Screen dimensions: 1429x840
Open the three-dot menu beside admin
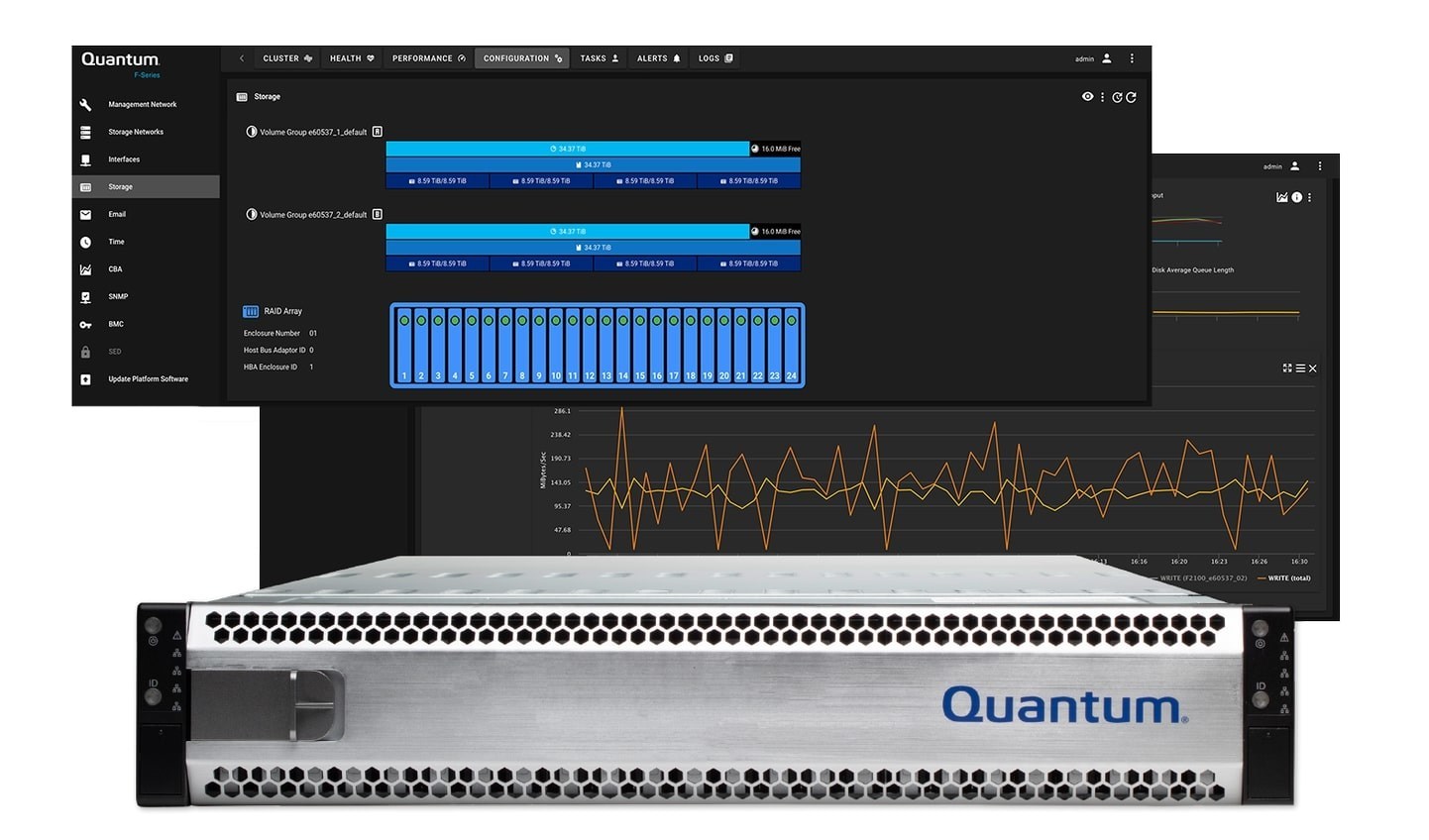[x=1132, y=58]
